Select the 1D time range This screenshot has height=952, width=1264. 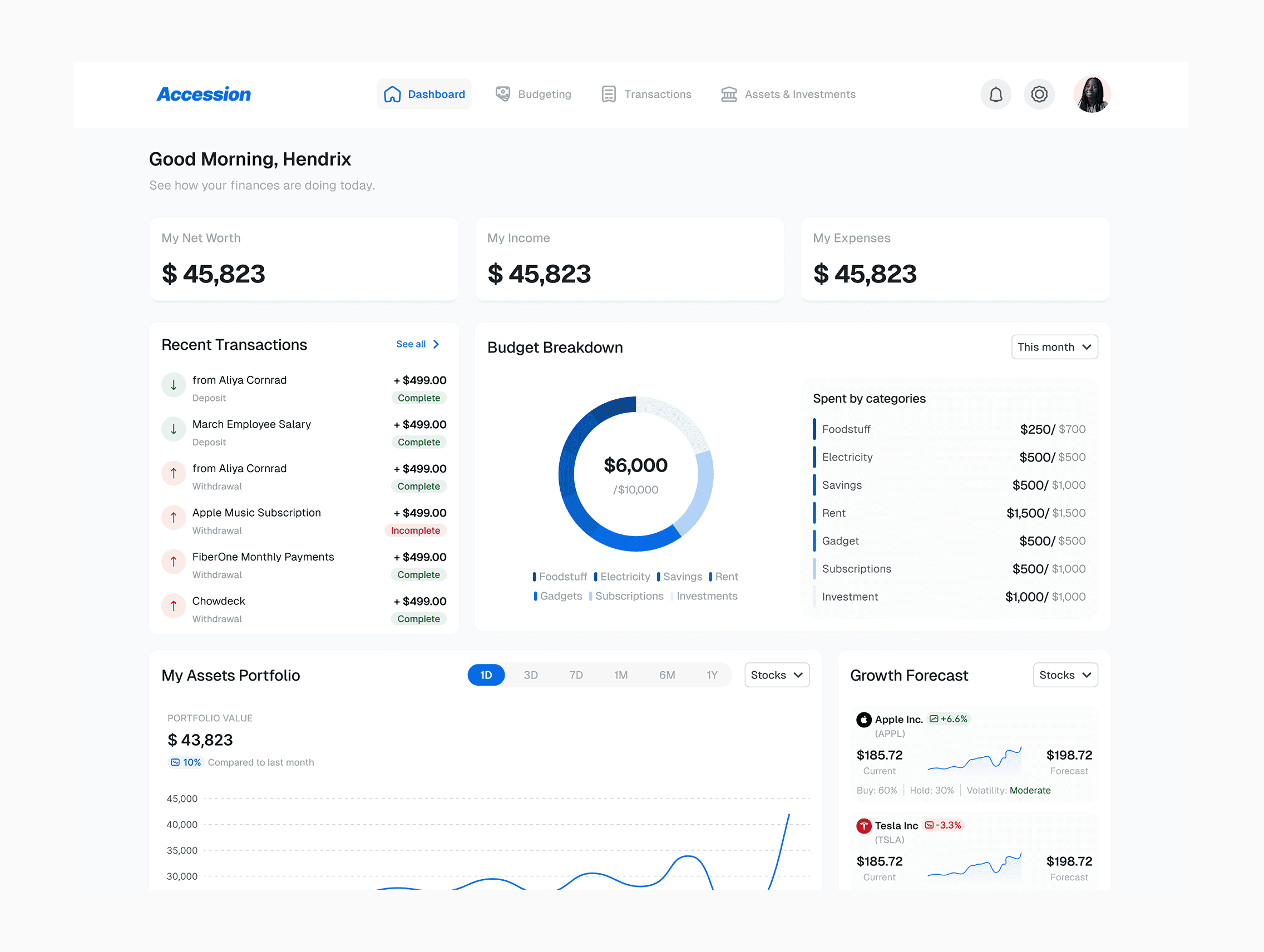coord(486,675)
